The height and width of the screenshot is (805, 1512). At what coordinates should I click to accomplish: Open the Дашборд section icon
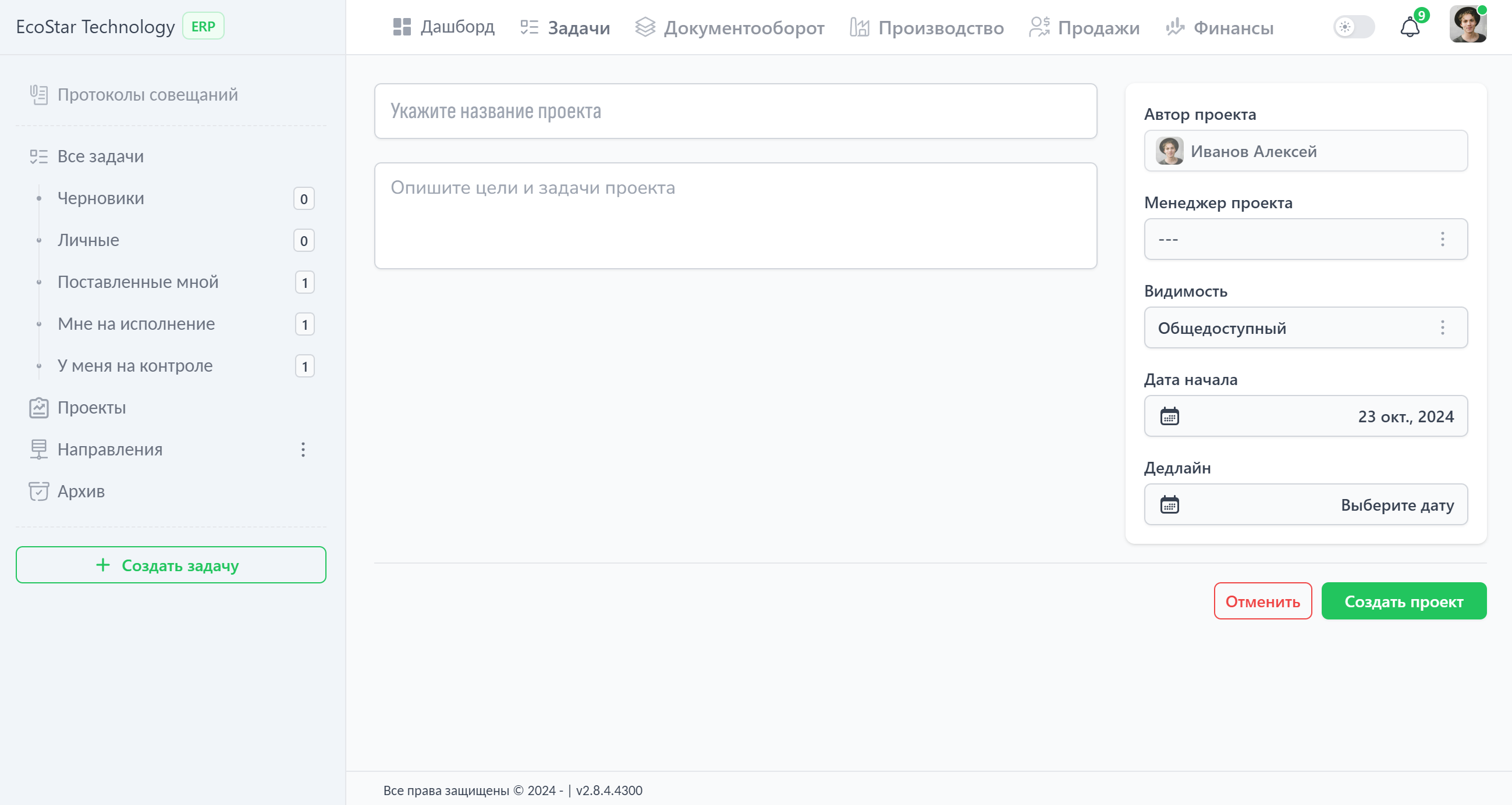402,26
